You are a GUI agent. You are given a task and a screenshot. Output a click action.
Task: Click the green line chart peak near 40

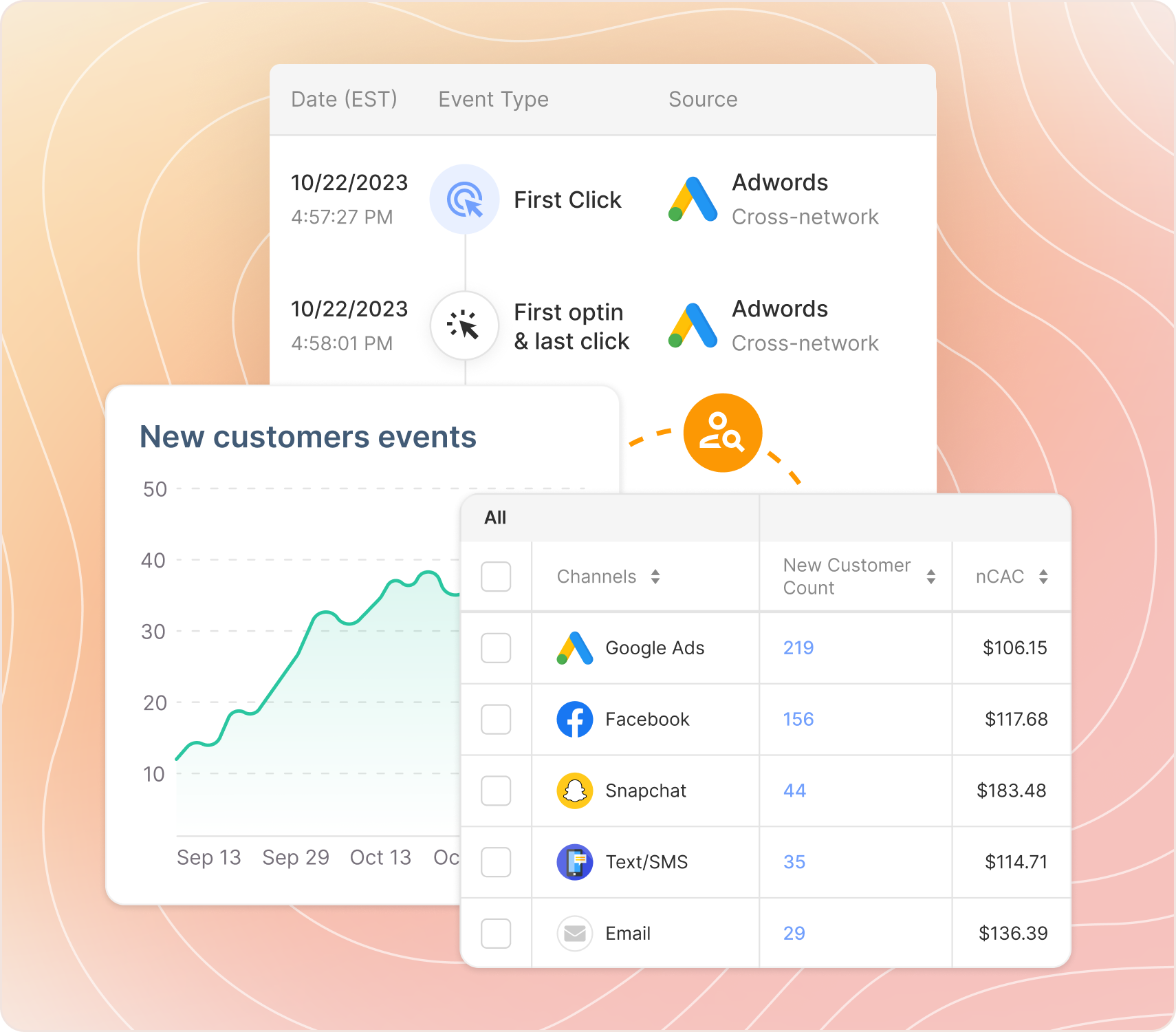[x=429, y=572]
